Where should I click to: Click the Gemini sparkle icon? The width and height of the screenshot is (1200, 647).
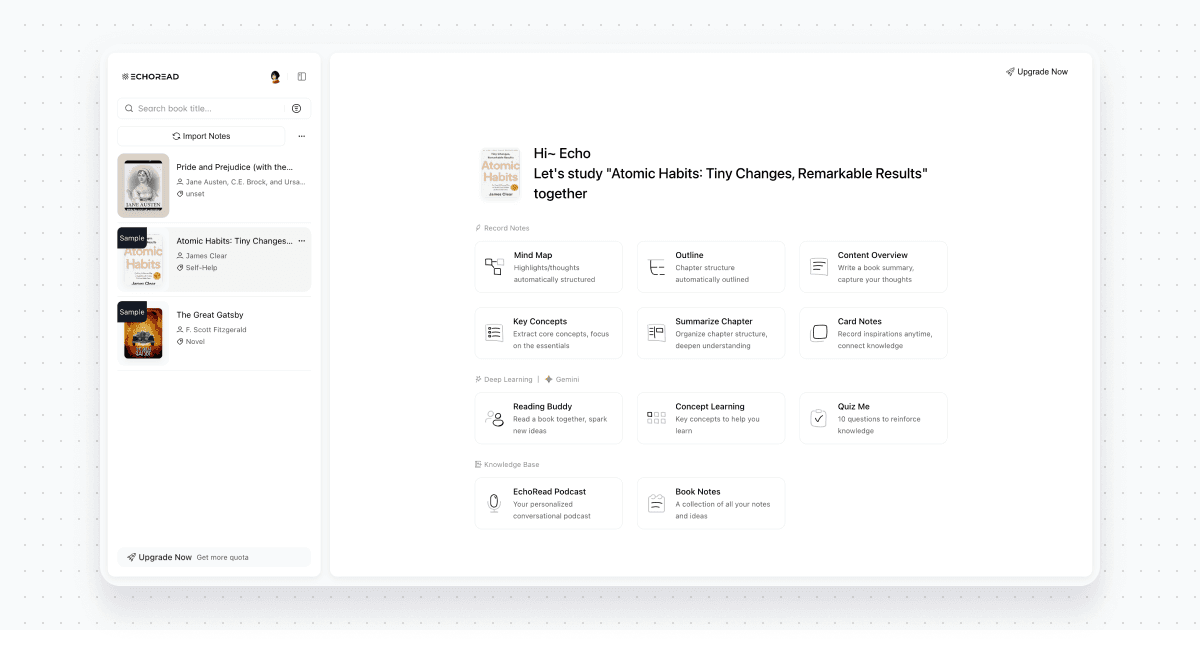point(548,379)
